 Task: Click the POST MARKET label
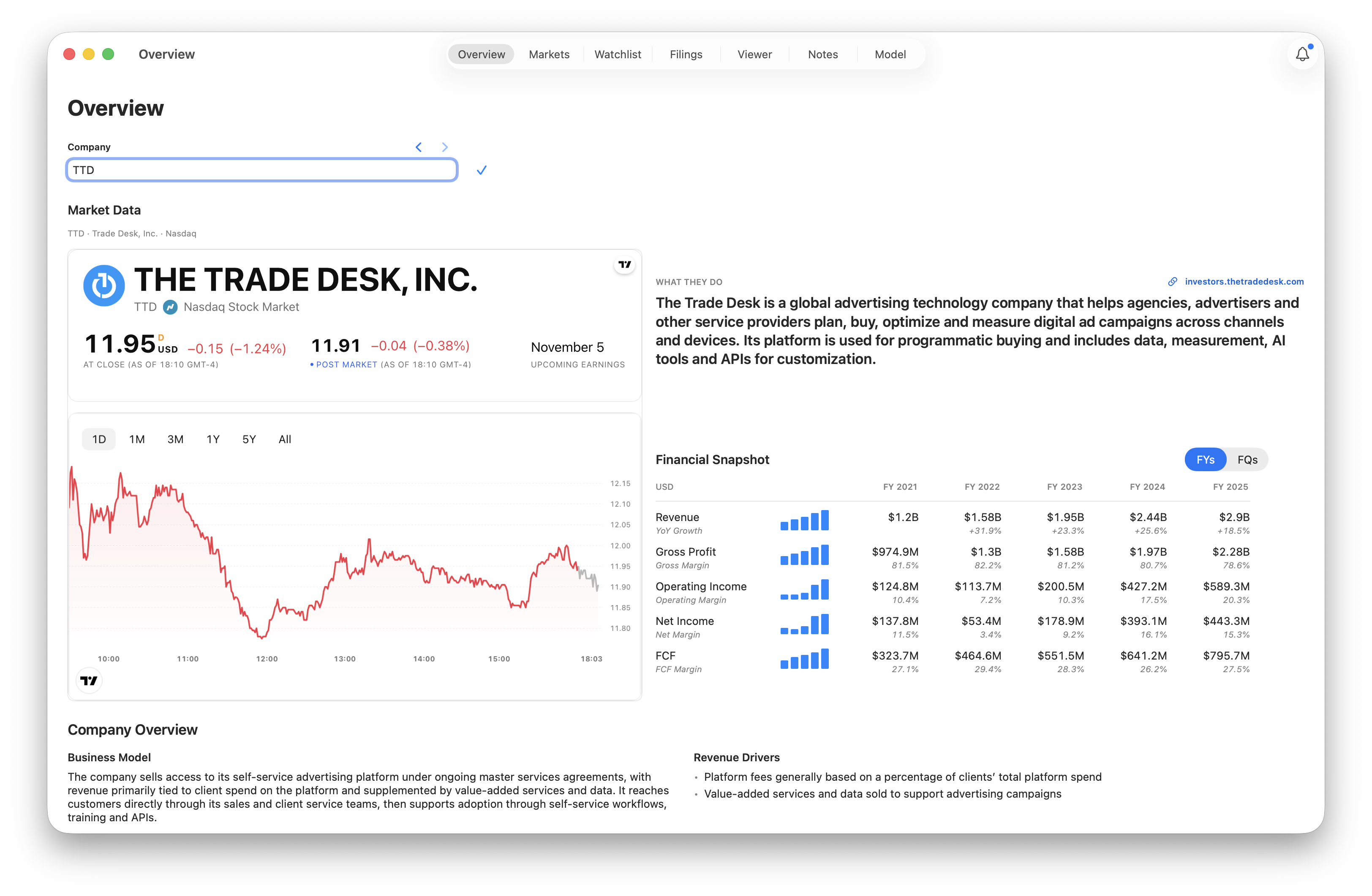[346, 365]
